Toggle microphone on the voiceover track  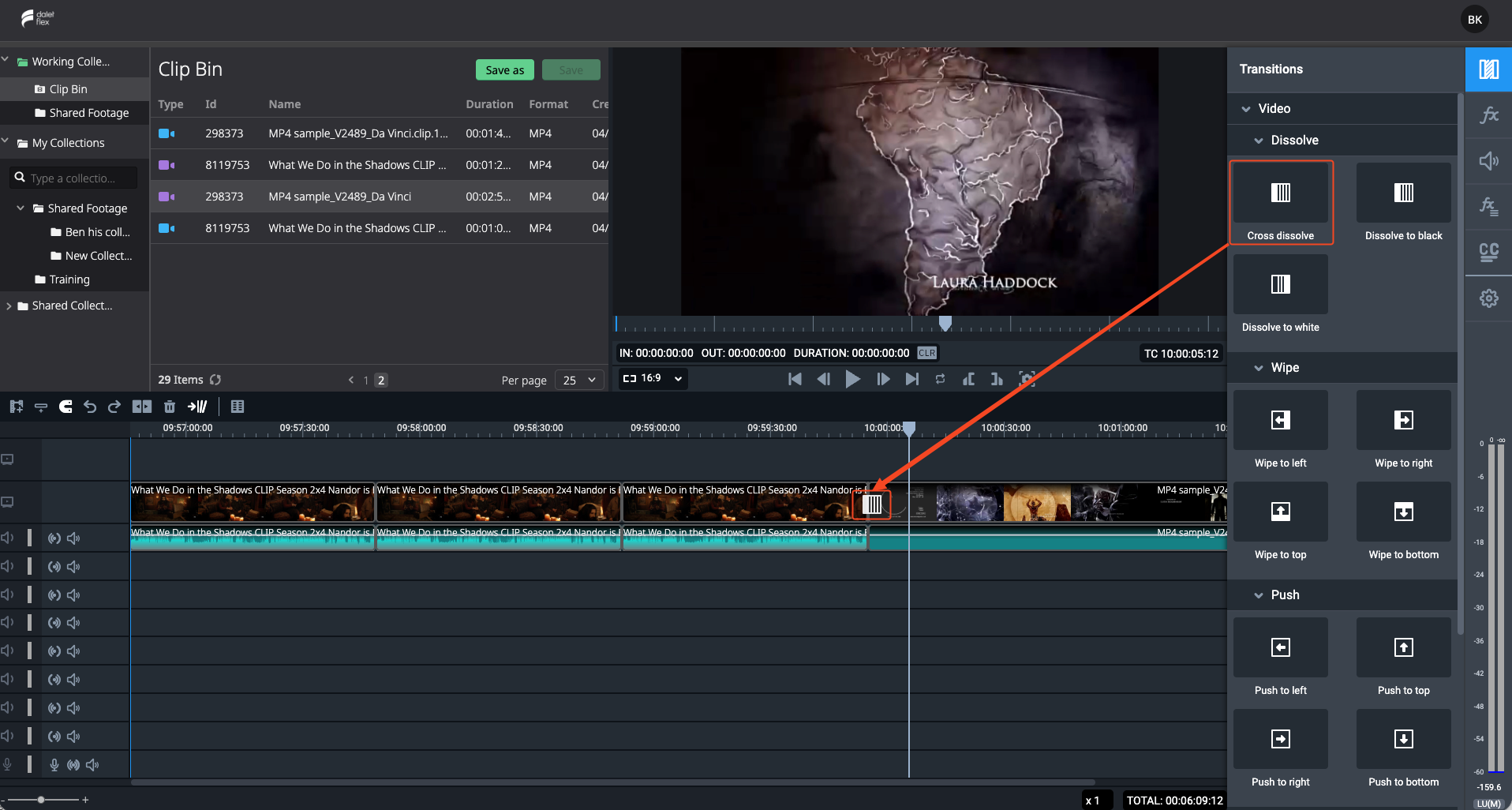point(54,764)
